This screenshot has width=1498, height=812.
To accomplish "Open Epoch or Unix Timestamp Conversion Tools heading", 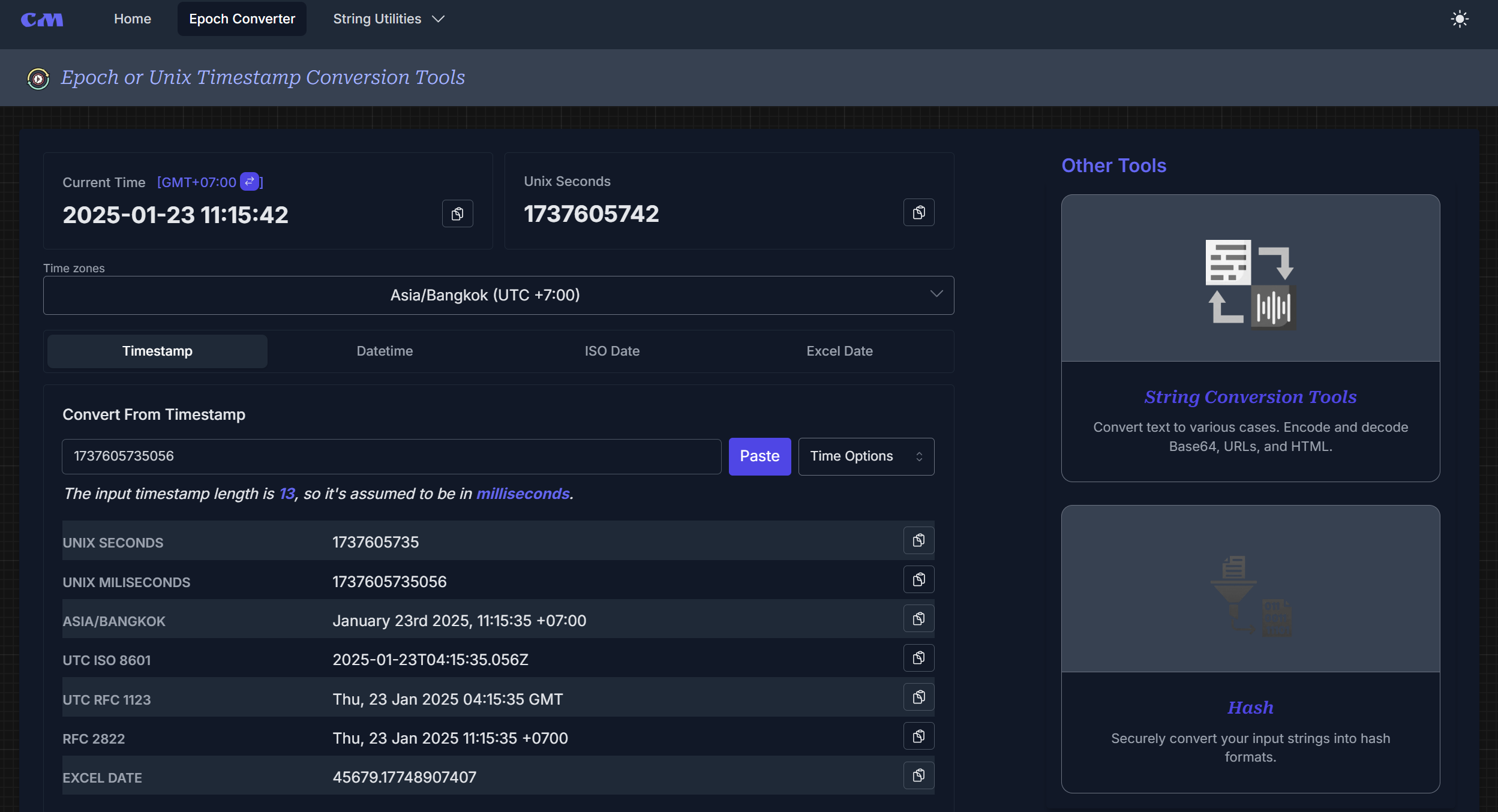I will (263, 77).
